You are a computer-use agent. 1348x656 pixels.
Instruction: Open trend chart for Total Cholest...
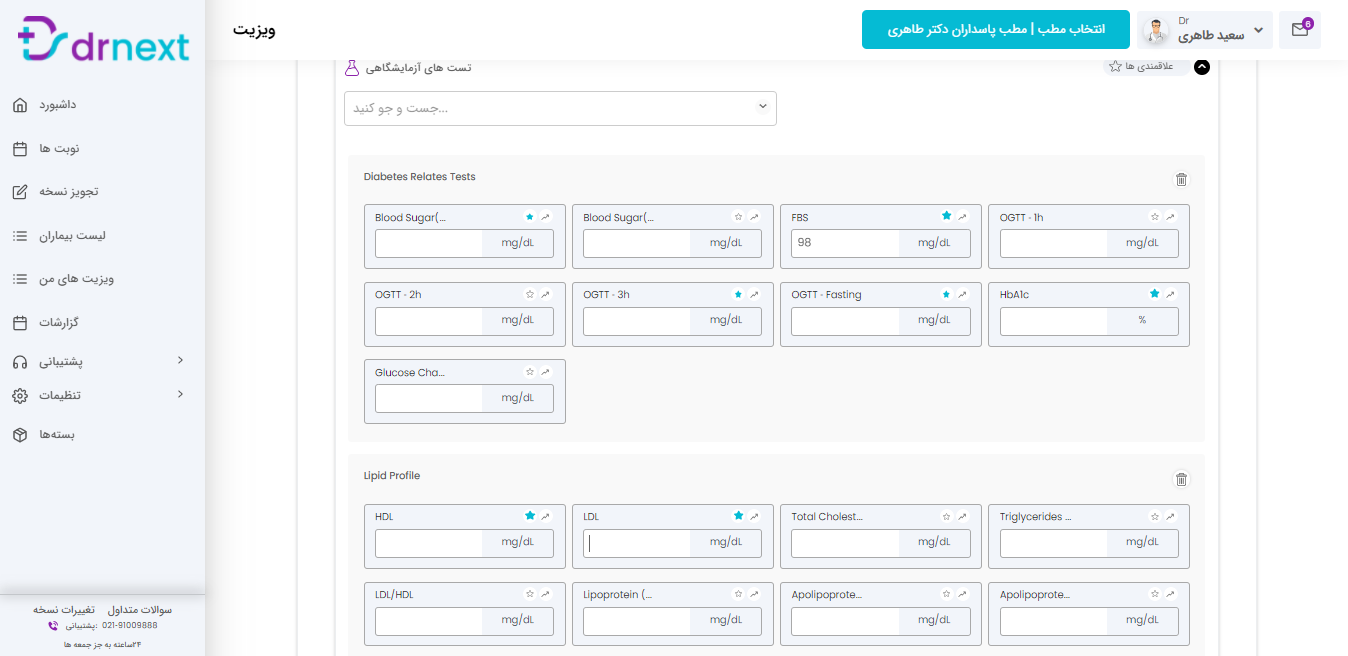[x=962, y=517]
